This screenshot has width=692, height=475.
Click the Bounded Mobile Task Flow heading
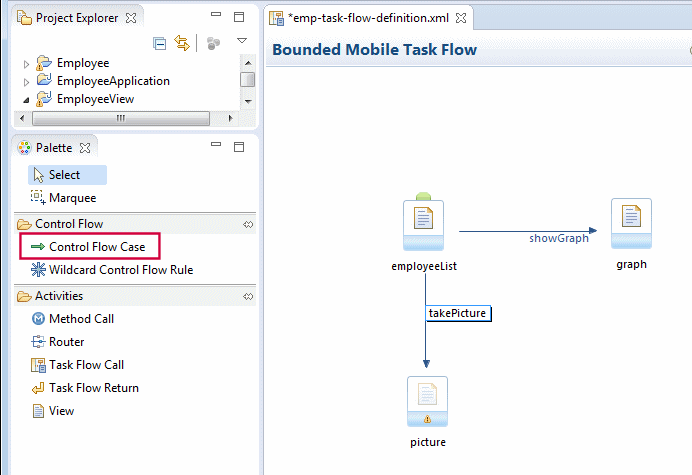click(x=374, y=49)
